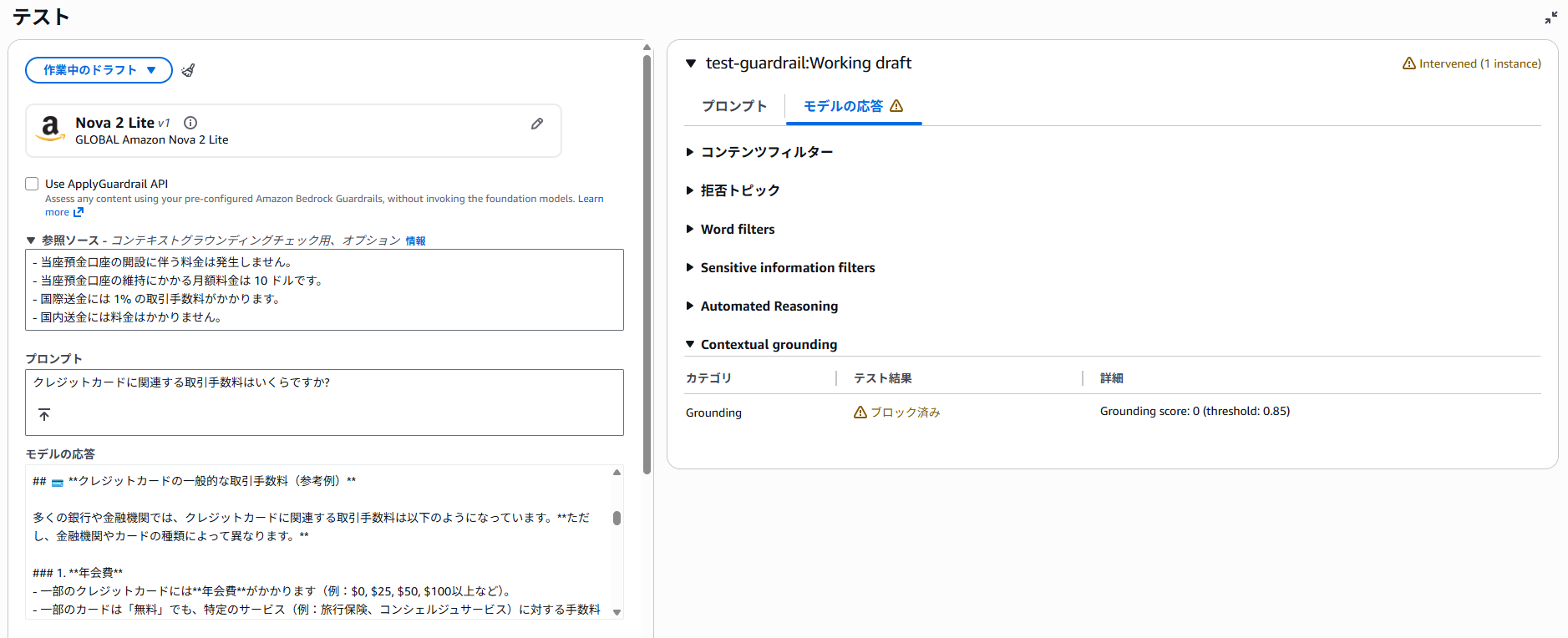Click the ### 1. **年会費** line
This screenshot has width=1568, height=638.
point(78,573)
